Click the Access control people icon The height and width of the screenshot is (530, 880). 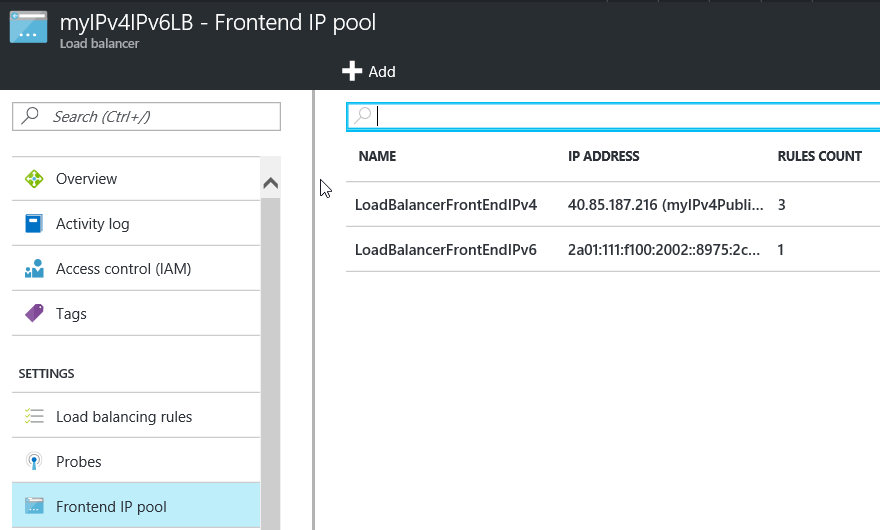[35, 269]
